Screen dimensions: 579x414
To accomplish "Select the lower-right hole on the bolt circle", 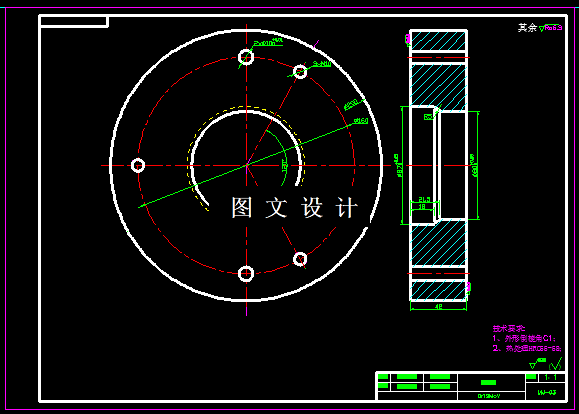I will tap(300, 259).
